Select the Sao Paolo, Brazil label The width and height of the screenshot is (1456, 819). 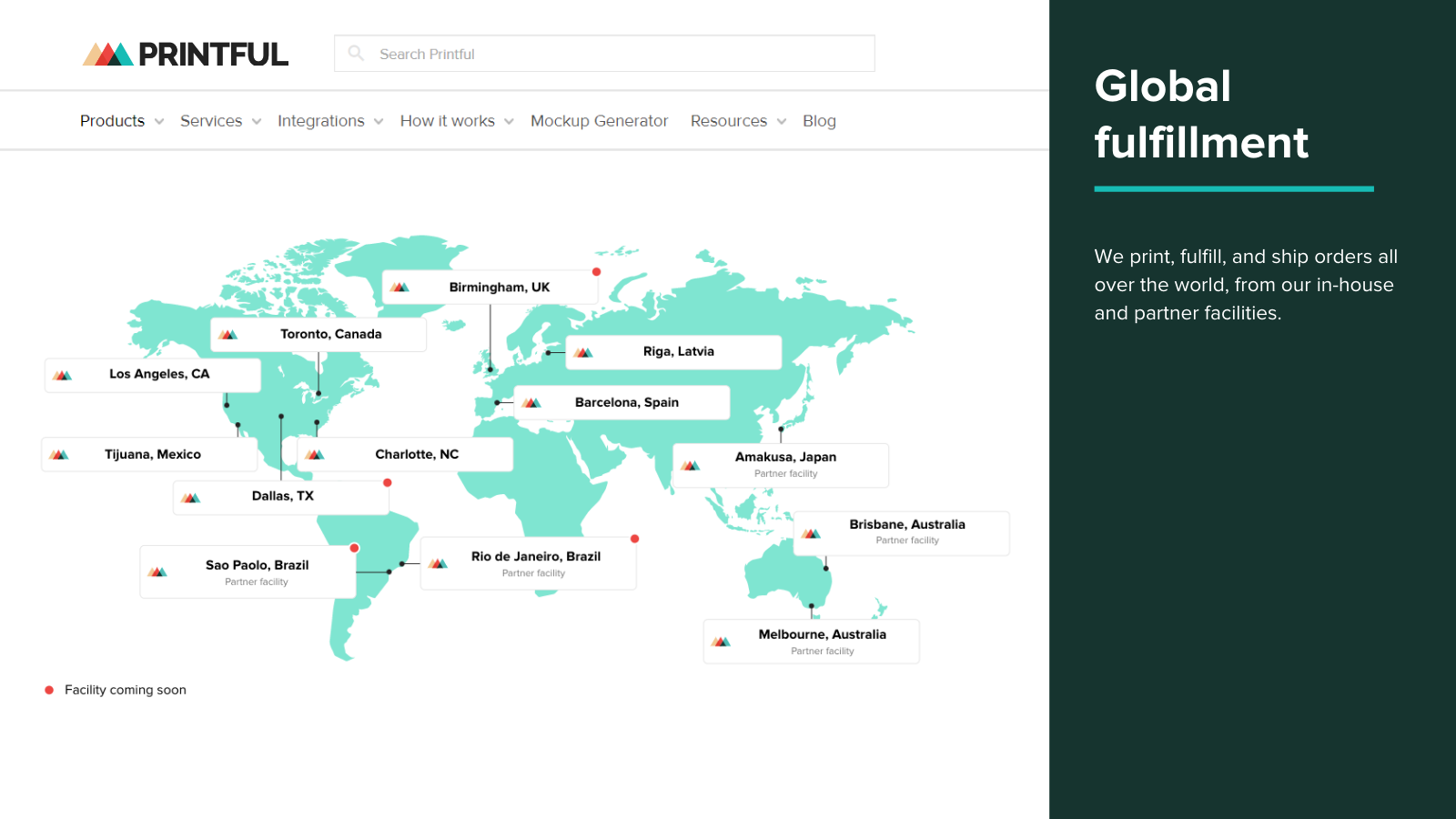coord(258,565)
